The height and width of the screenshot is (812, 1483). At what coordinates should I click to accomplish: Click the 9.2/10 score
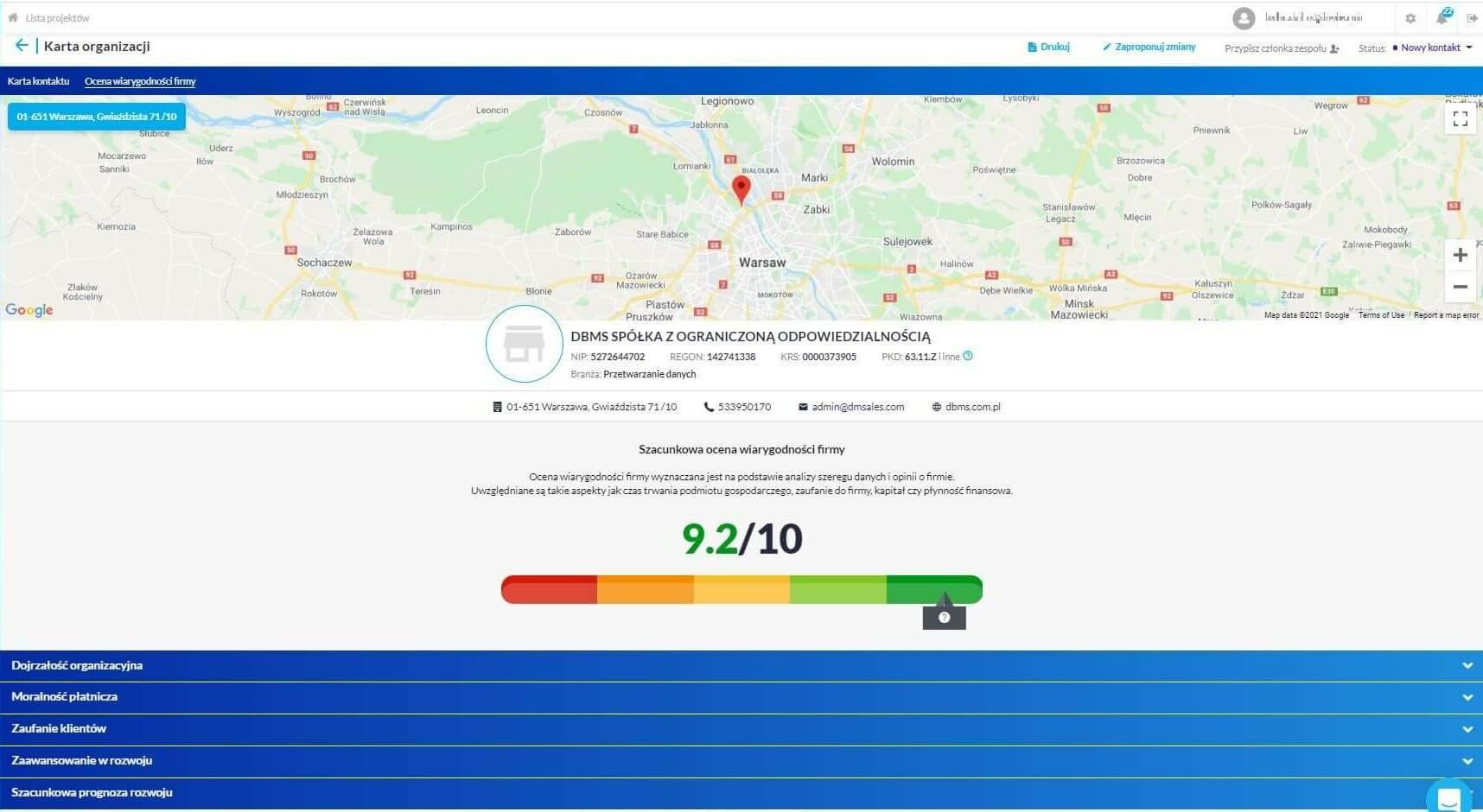pyautogui.click(x=741, y=538)
